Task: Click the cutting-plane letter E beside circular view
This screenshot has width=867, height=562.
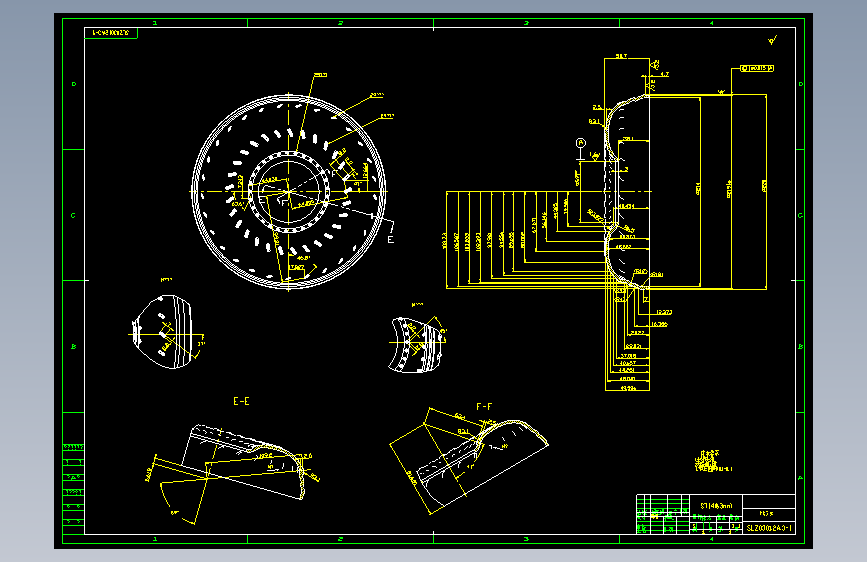Action: tap(390, 240)
